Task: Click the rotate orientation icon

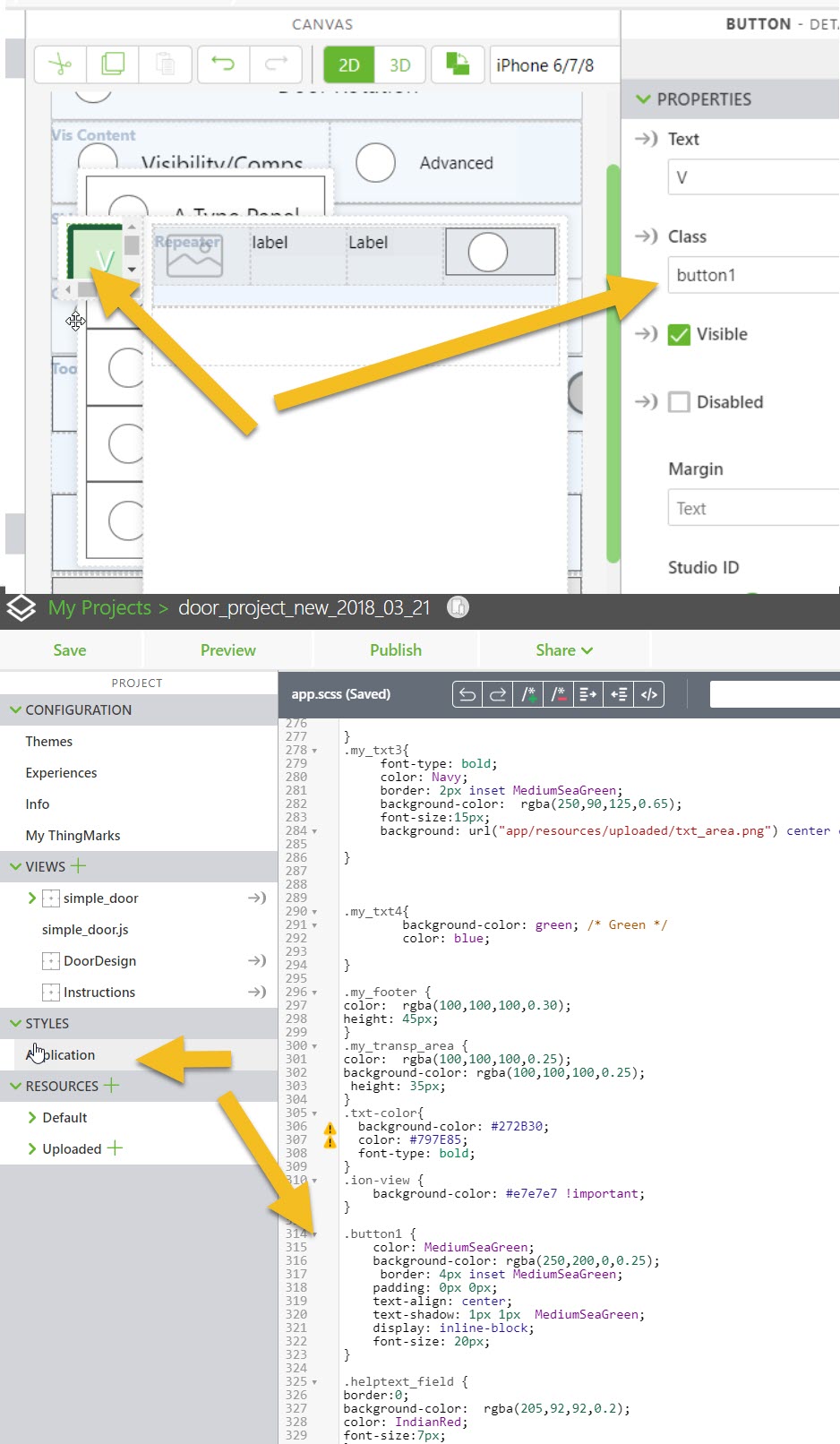Action: [x=458, y=64]
